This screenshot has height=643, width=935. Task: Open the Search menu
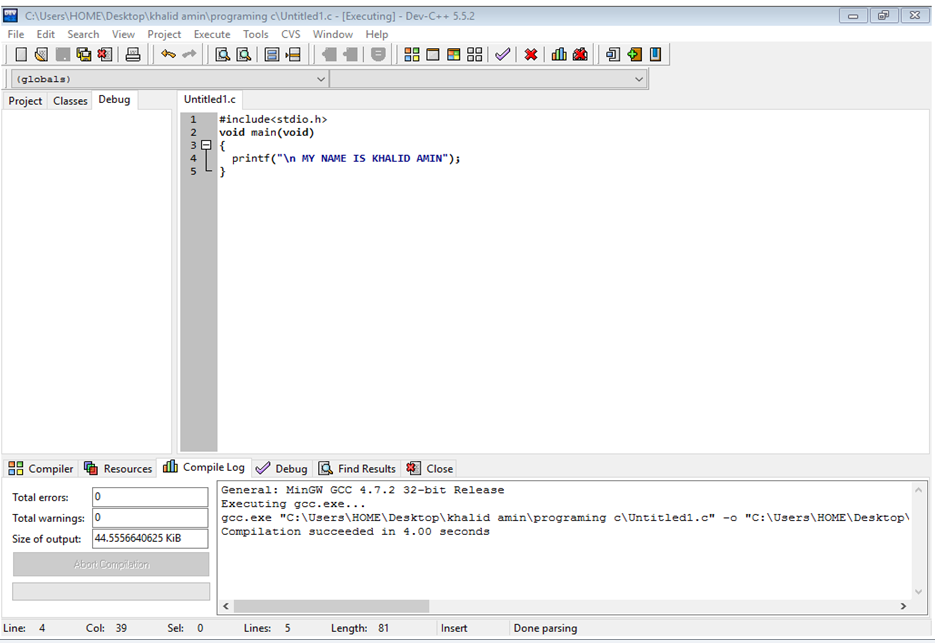coord(83,34)
